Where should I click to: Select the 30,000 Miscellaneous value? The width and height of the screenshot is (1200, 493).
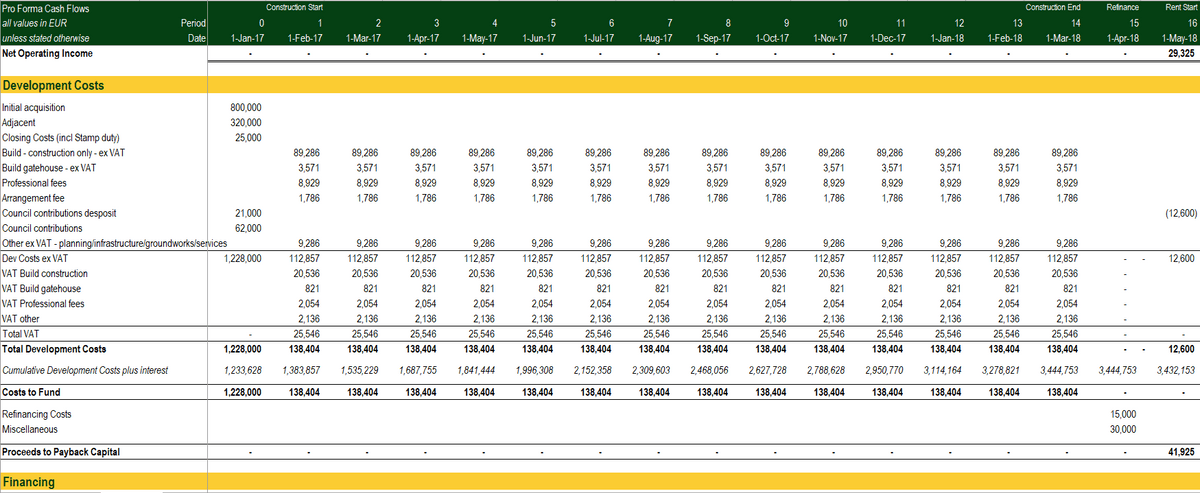(x=1124, y=428)
